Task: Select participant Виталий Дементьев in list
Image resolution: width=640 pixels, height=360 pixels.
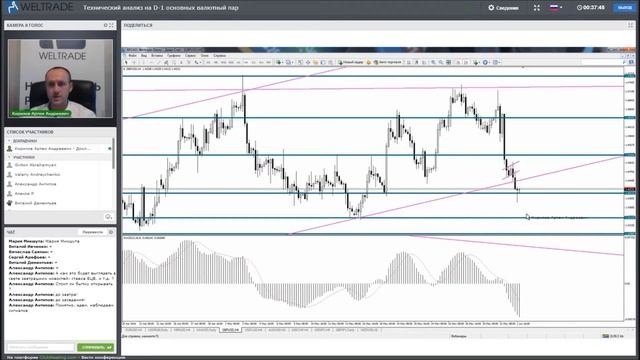Action: (x=36, y=203)
